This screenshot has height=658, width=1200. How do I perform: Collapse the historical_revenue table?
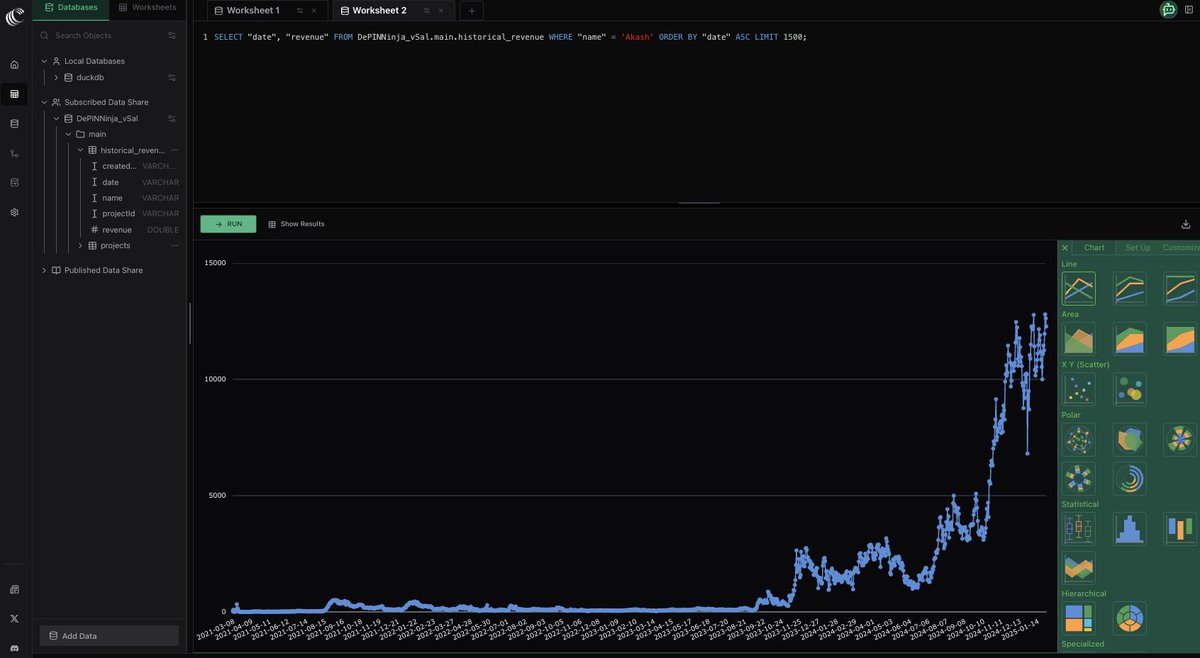click(x=79, y=149)
